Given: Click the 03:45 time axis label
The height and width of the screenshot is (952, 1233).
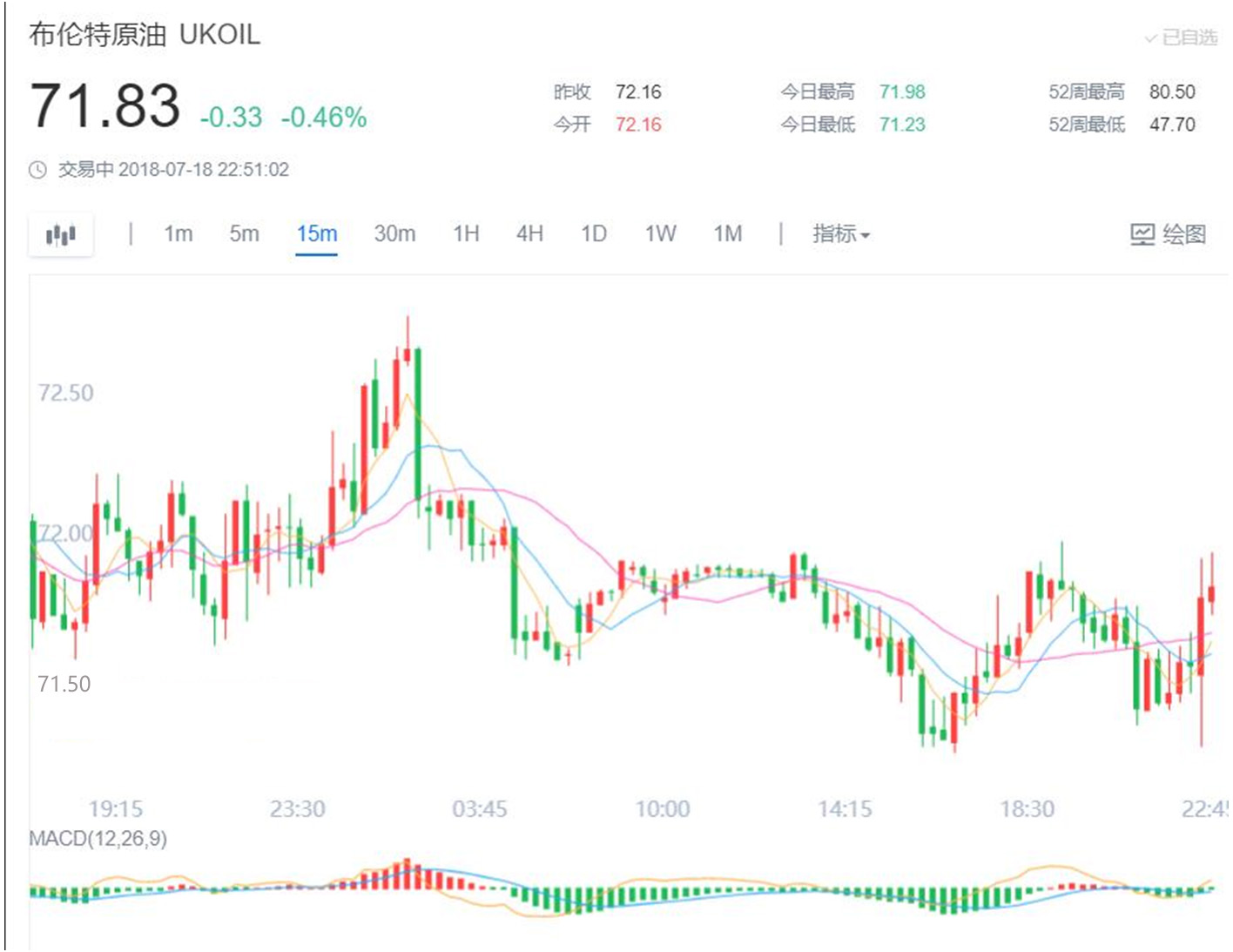Looking at the screenshot, I should point(480,809).
